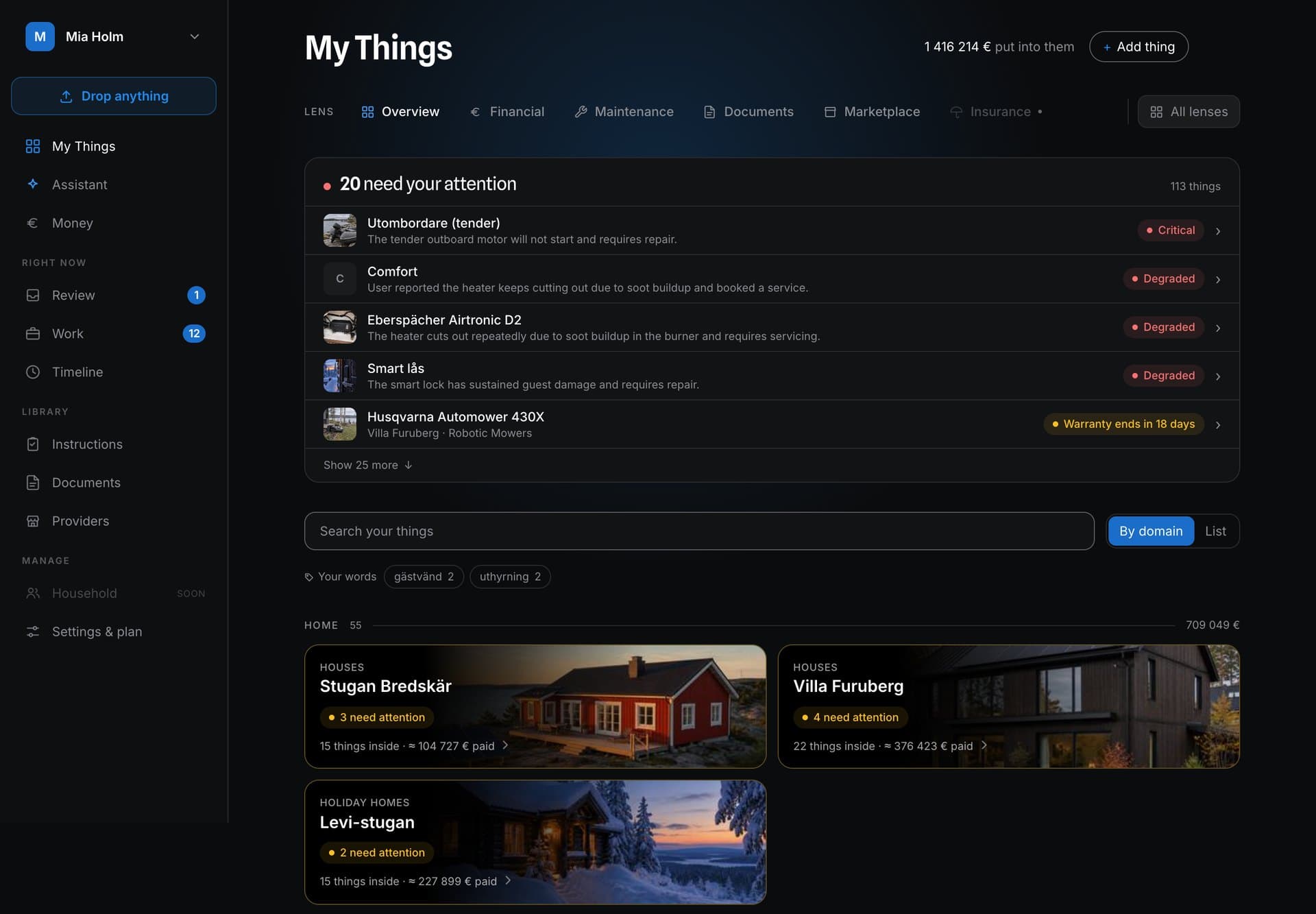Screen dimensions: 1316x914
Task: Open the Mia Holm account dropdown
Action: click(113, 36)
